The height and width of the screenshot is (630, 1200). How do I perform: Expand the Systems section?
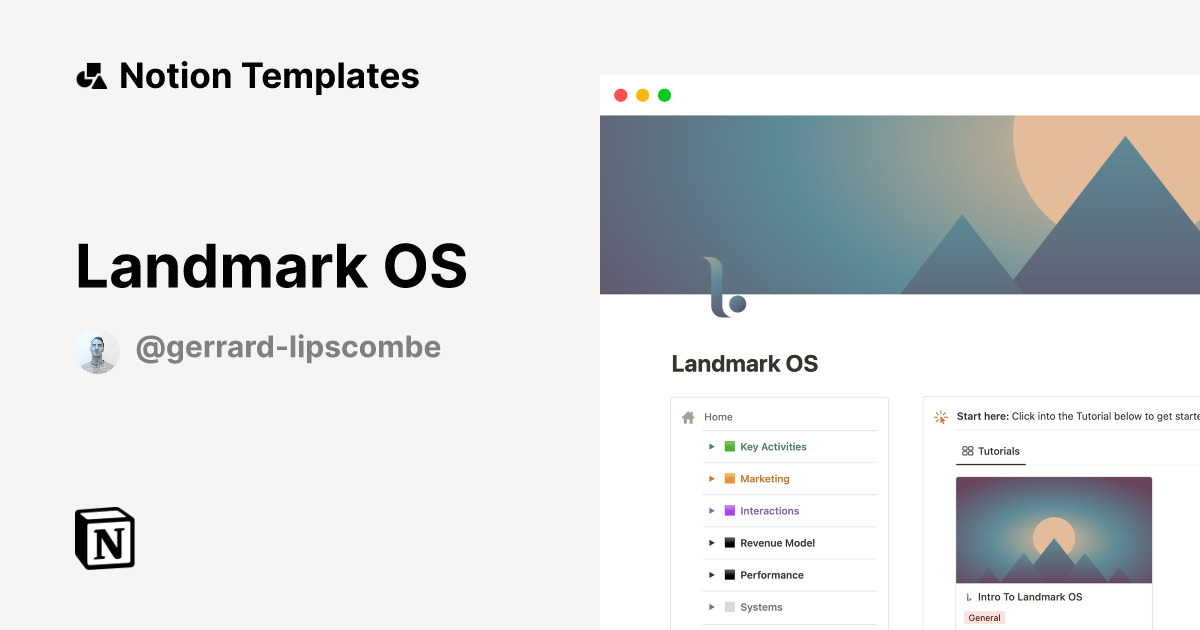tap(712, 606)
